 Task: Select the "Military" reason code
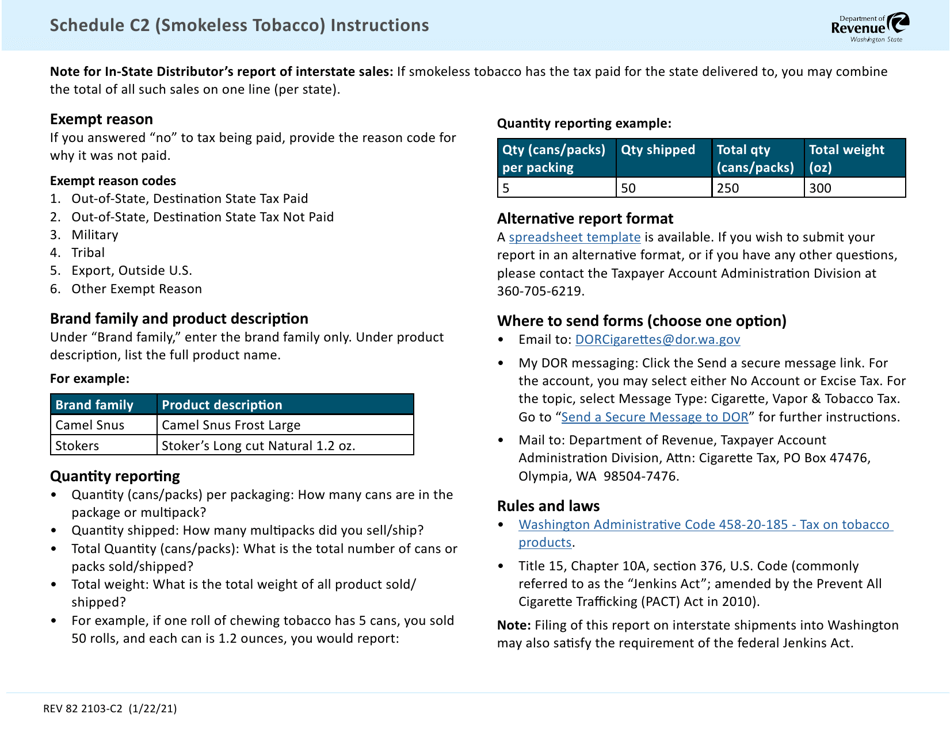(x=95, y=234)
